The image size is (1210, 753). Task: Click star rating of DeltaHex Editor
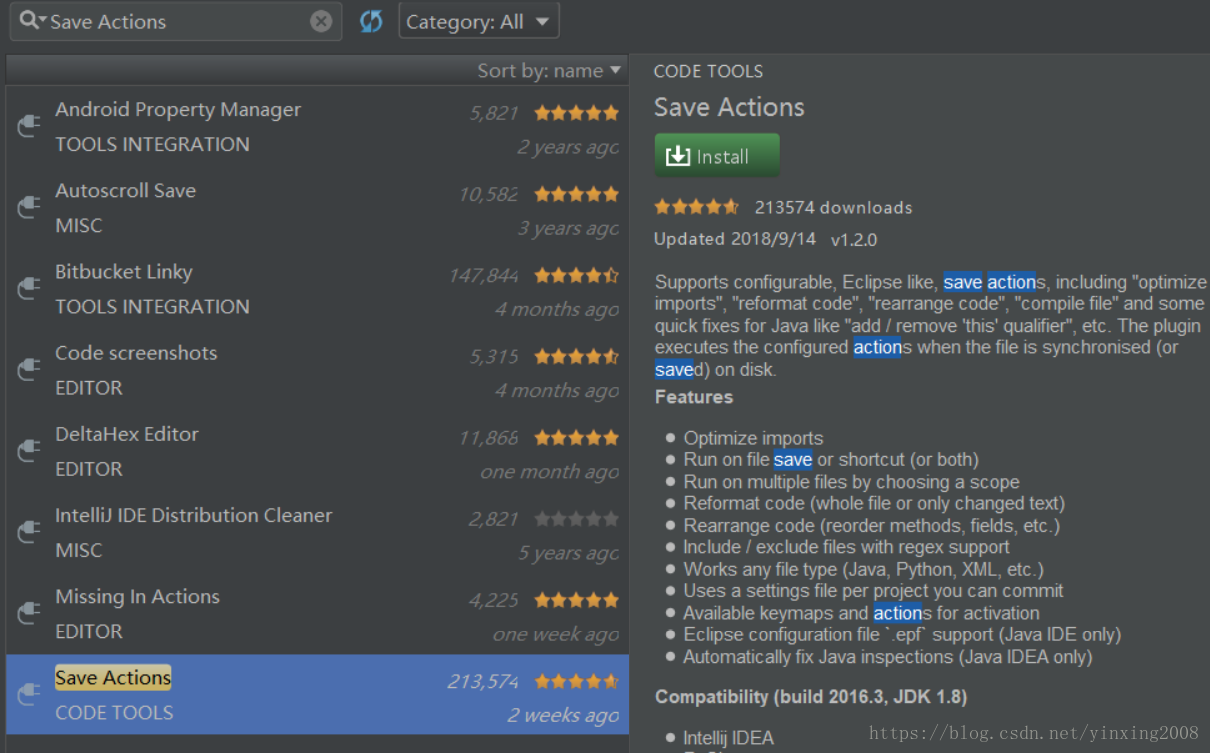[576, 437]
